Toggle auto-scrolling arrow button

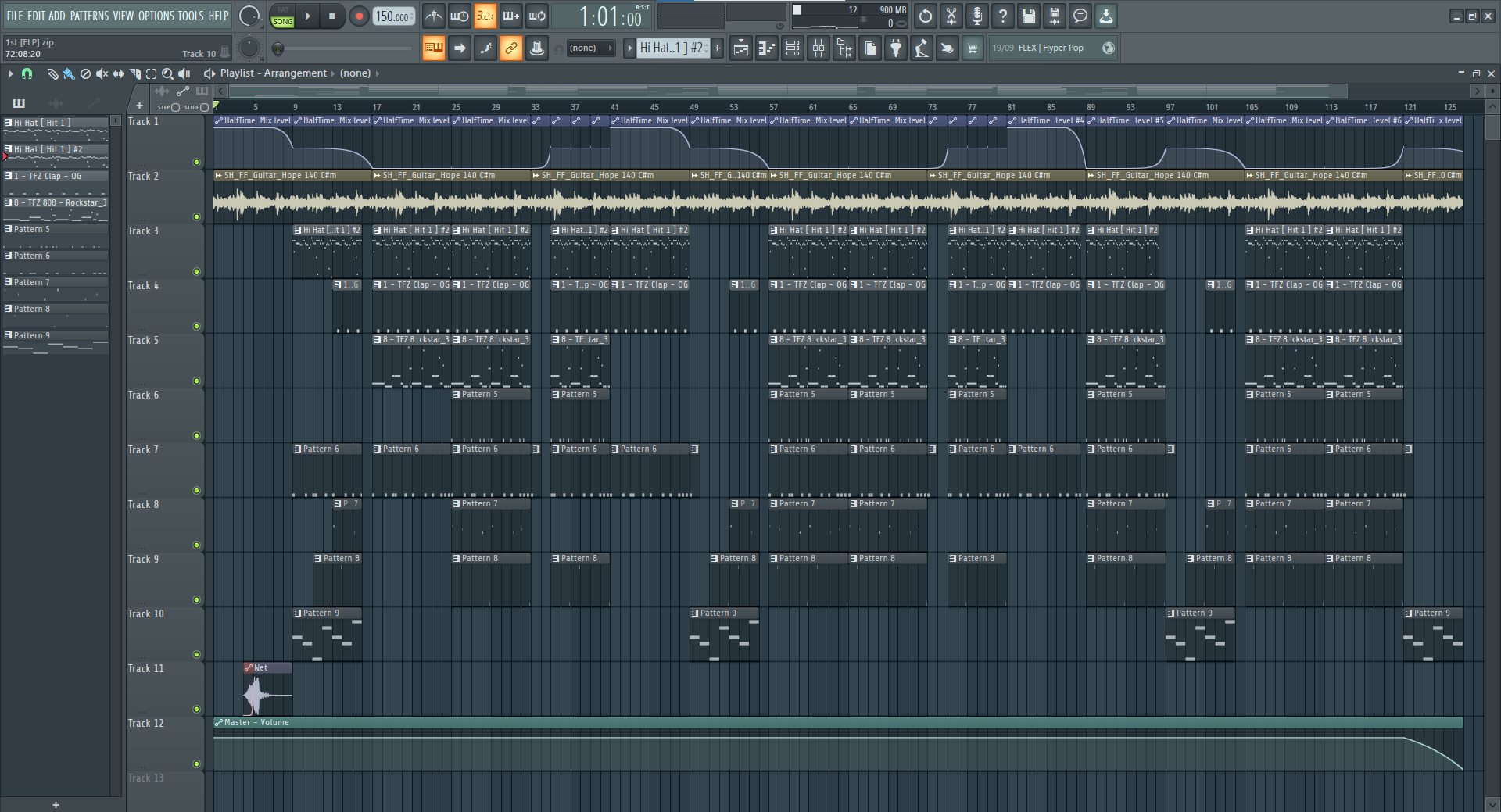click(460, 48)
